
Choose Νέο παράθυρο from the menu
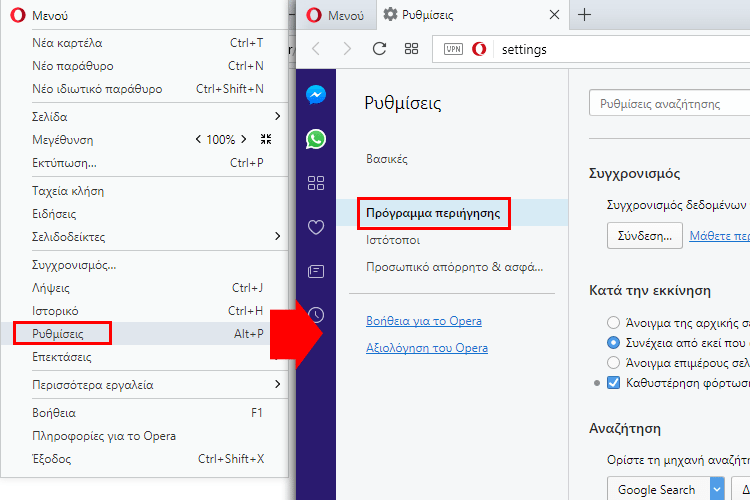click(144, 66)
